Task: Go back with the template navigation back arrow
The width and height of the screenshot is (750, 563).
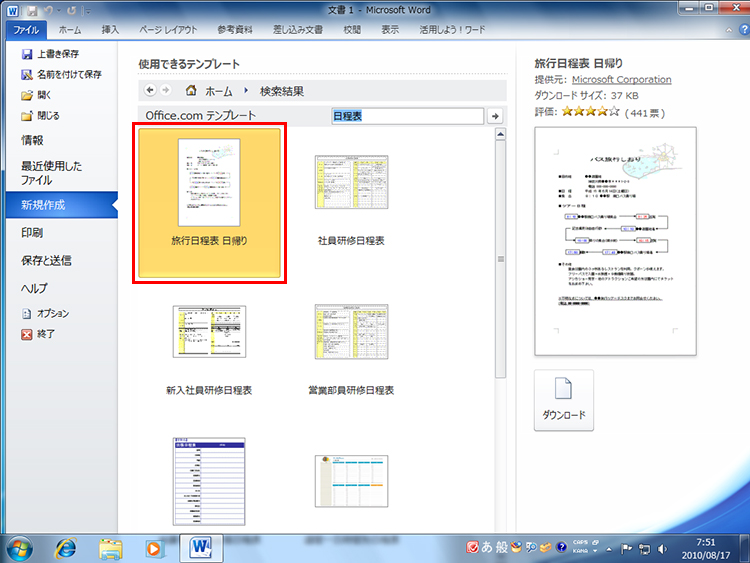Action: coord(150,90)
